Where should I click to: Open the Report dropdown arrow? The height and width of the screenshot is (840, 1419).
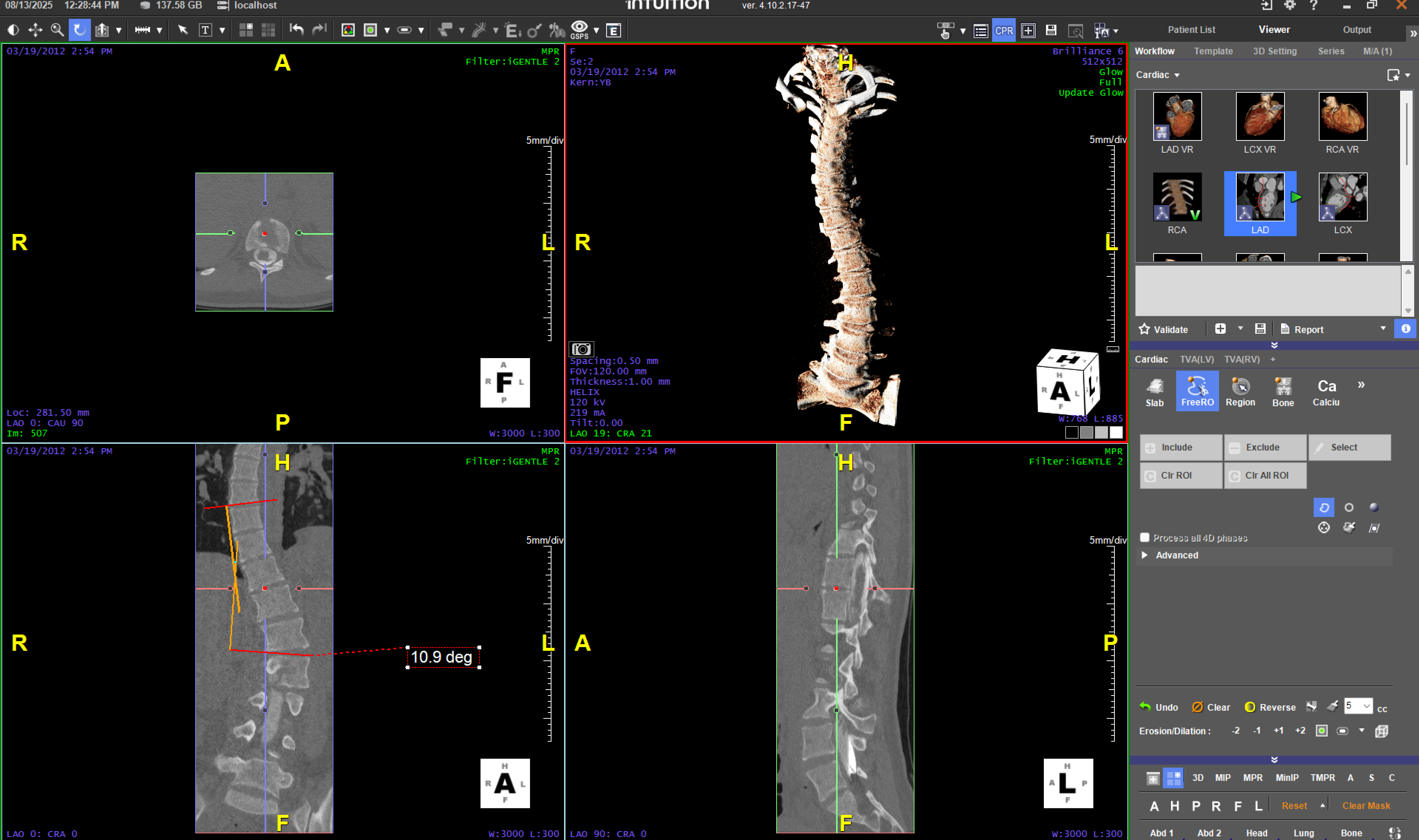click(1383, 329)
